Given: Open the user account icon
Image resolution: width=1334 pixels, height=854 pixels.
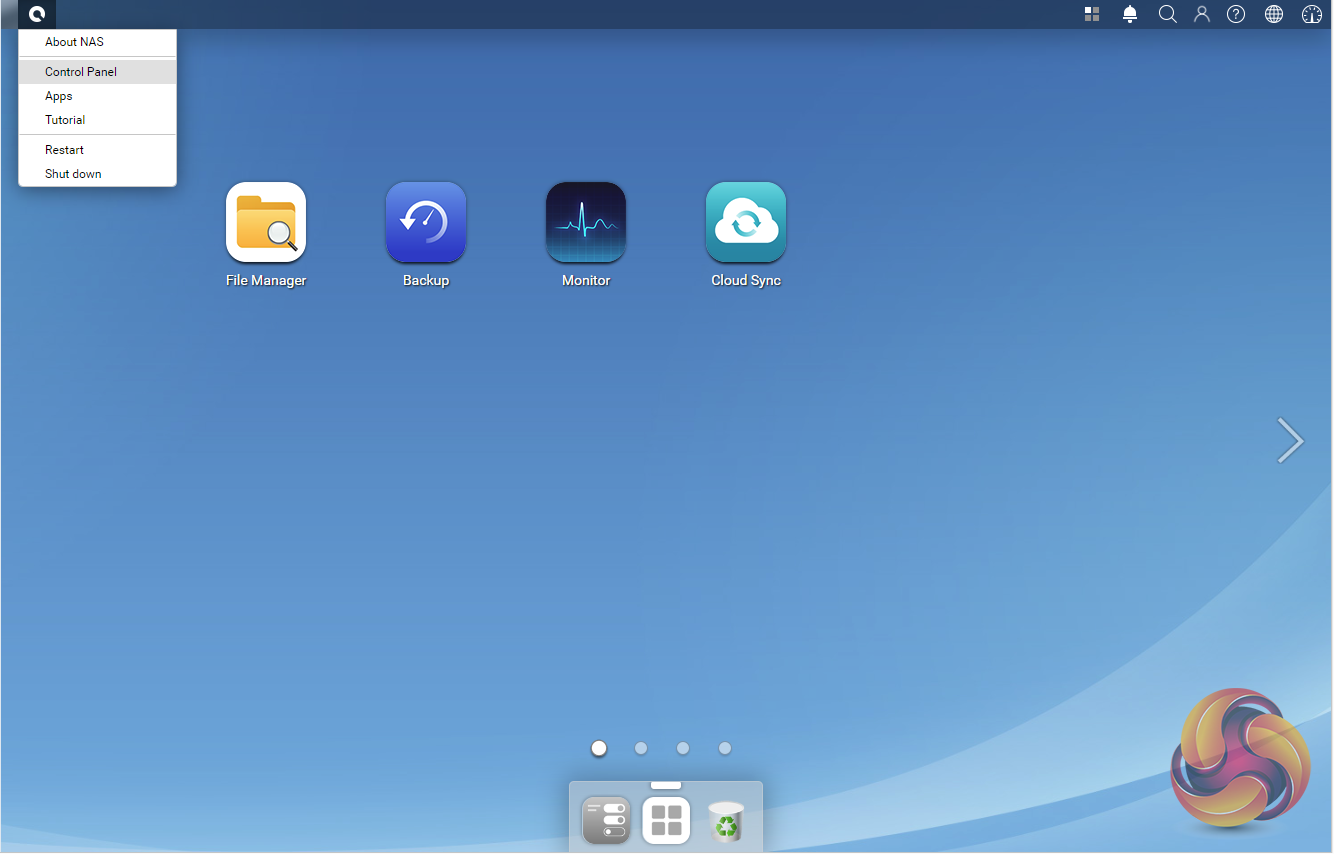Looking at the screenshot, I should [1202, 14].
